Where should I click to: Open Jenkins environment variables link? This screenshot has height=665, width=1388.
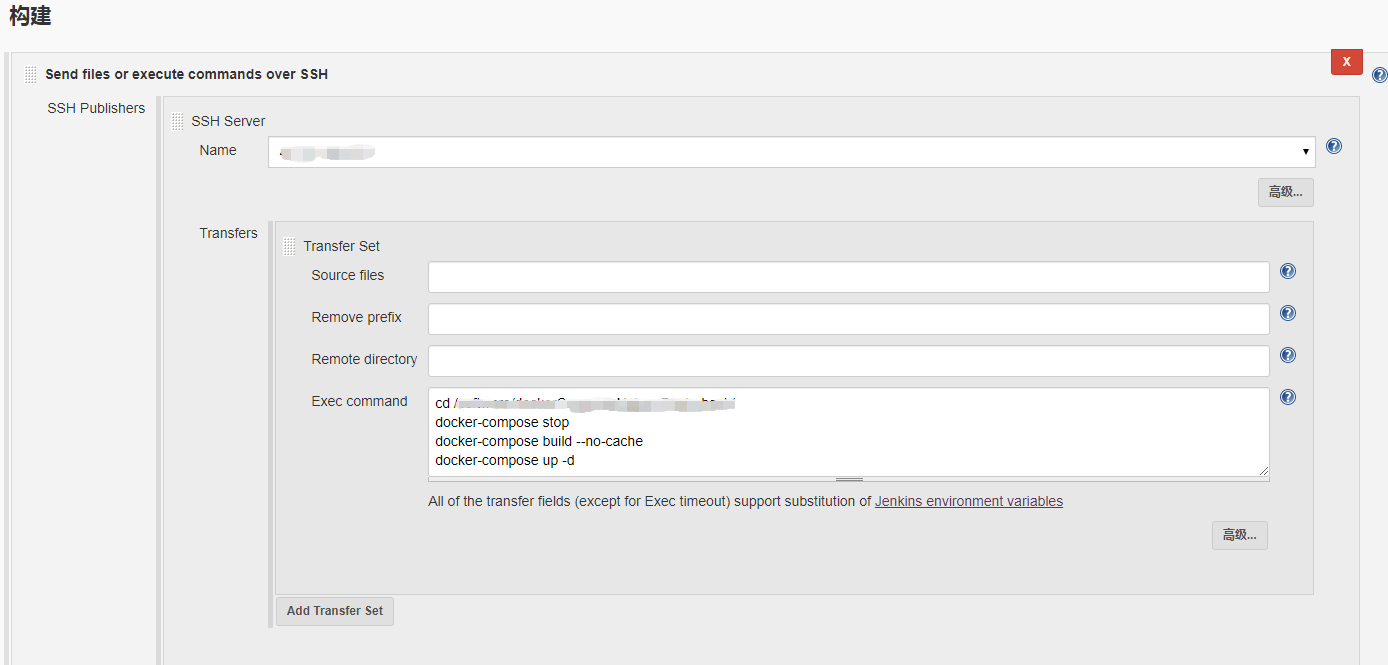pos(968,501)
